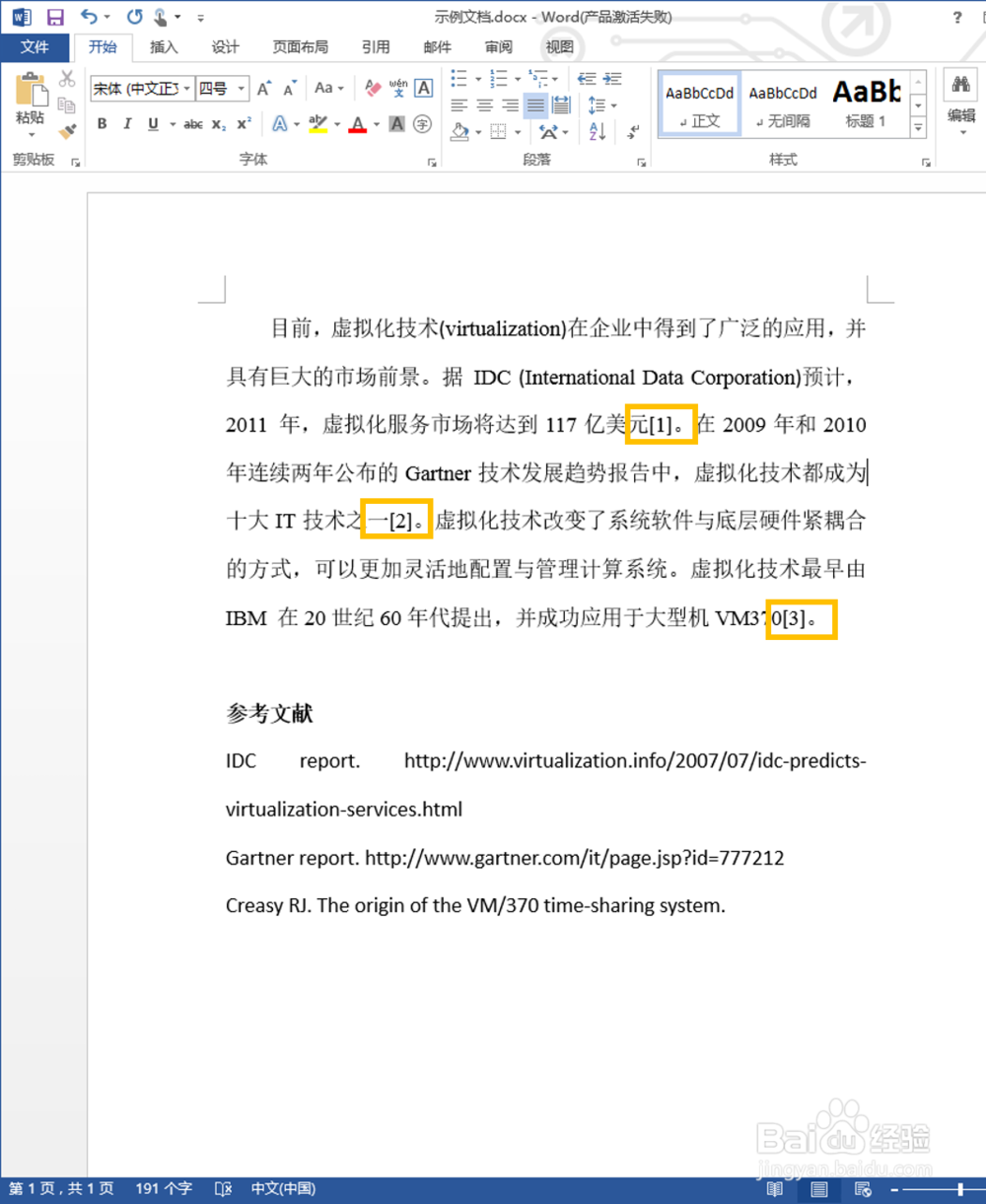Align text left
This screenshot has height=1204, width=986.
[x=458, y=105]
